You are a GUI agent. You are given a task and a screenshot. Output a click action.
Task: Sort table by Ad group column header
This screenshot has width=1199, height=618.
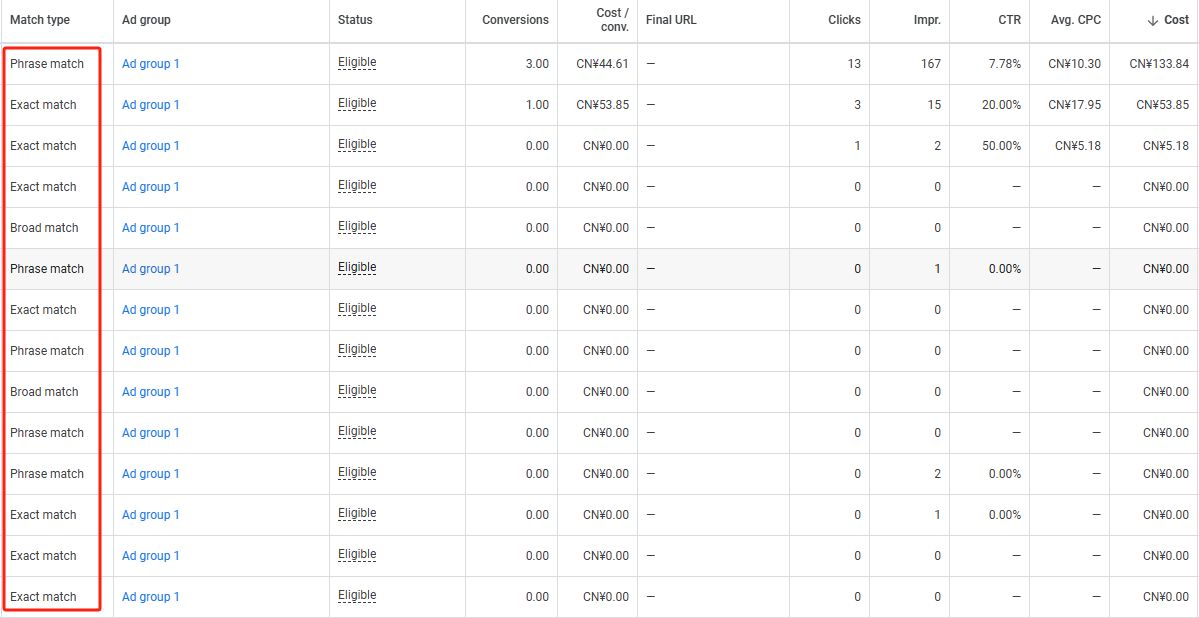[x=146, y=20]
